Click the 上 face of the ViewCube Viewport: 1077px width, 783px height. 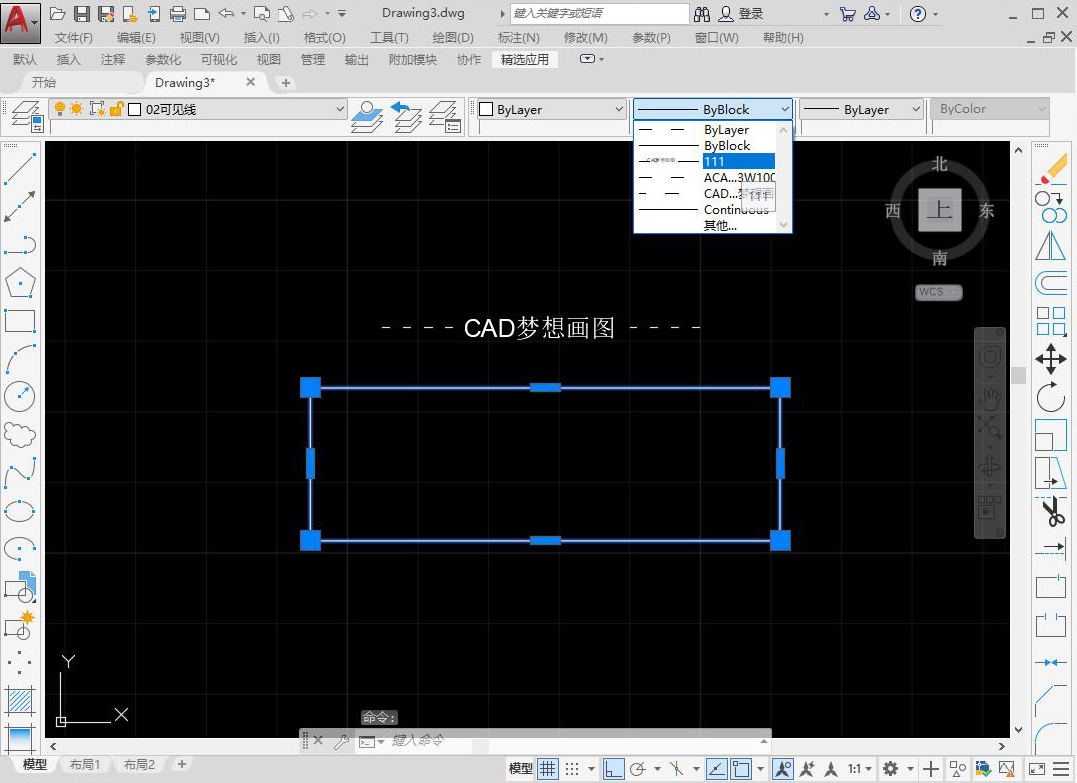940,209
